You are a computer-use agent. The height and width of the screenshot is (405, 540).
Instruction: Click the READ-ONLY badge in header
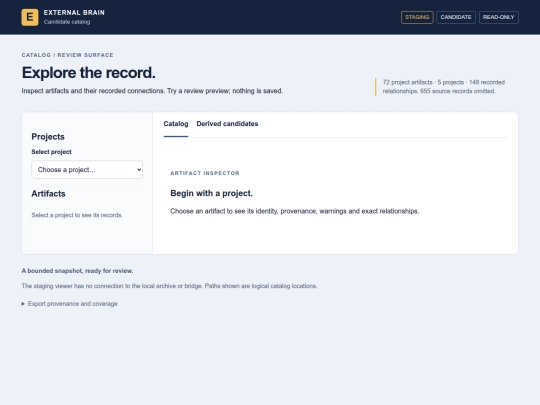pos(499,17)
